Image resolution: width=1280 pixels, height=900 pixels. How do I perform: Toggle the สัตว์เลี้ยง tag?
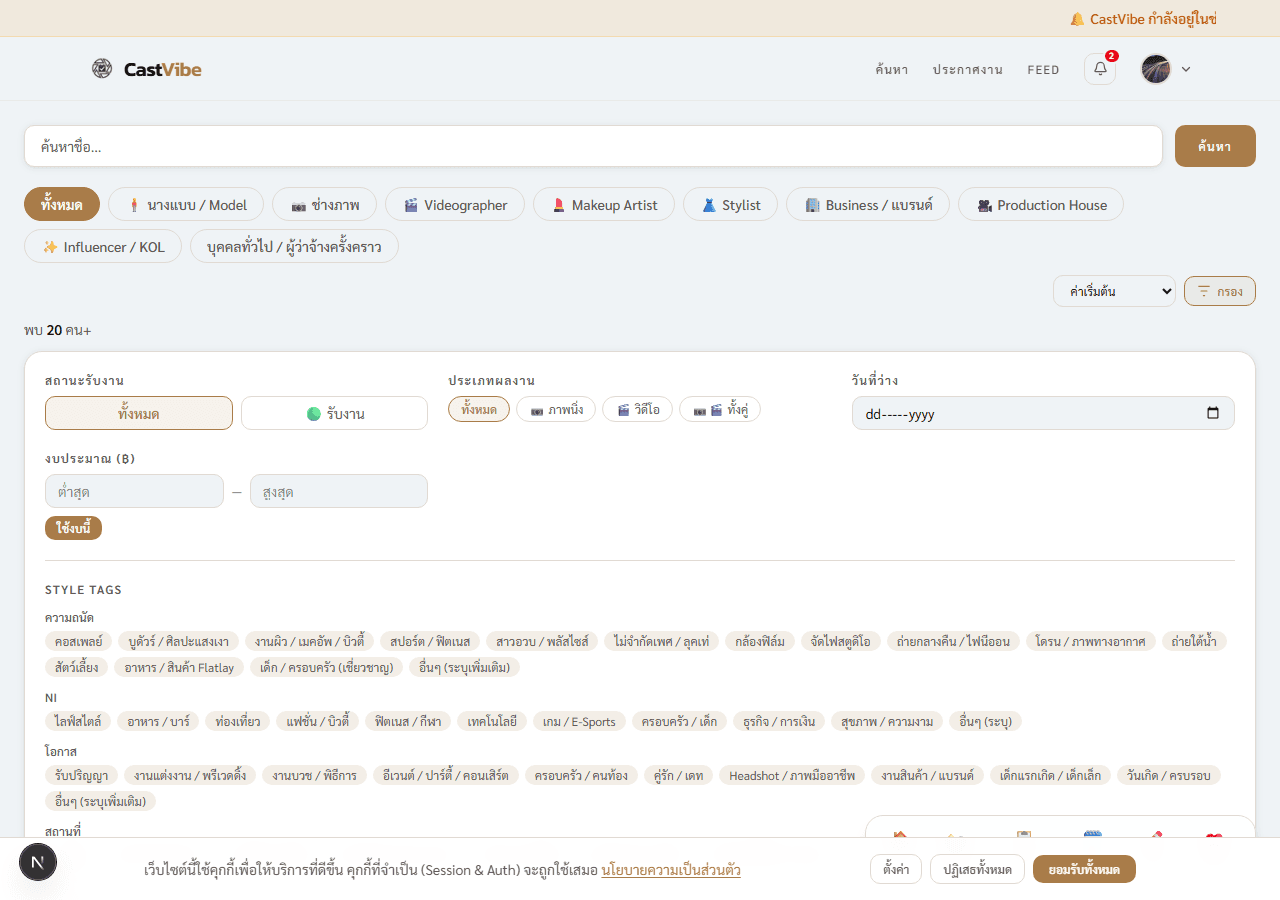tap(76, 667)
